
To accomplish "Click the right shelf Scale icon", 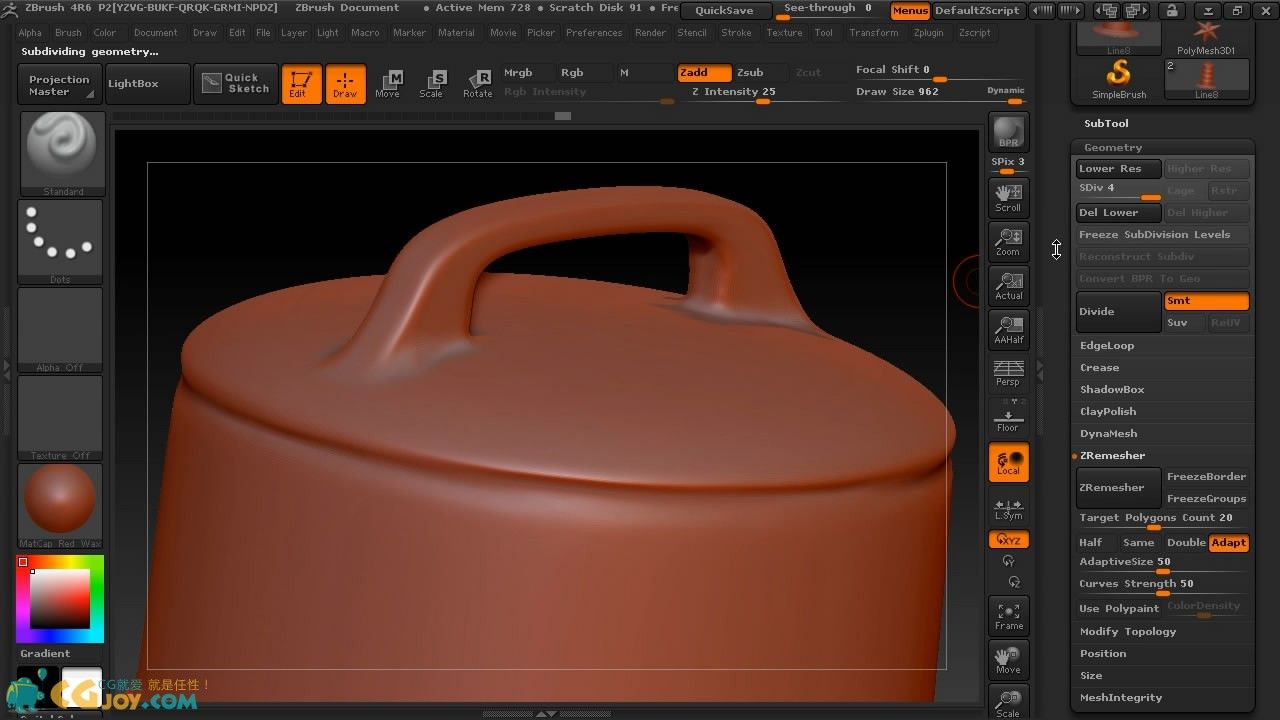I will pyautogui.click(x=1008, y=702).
